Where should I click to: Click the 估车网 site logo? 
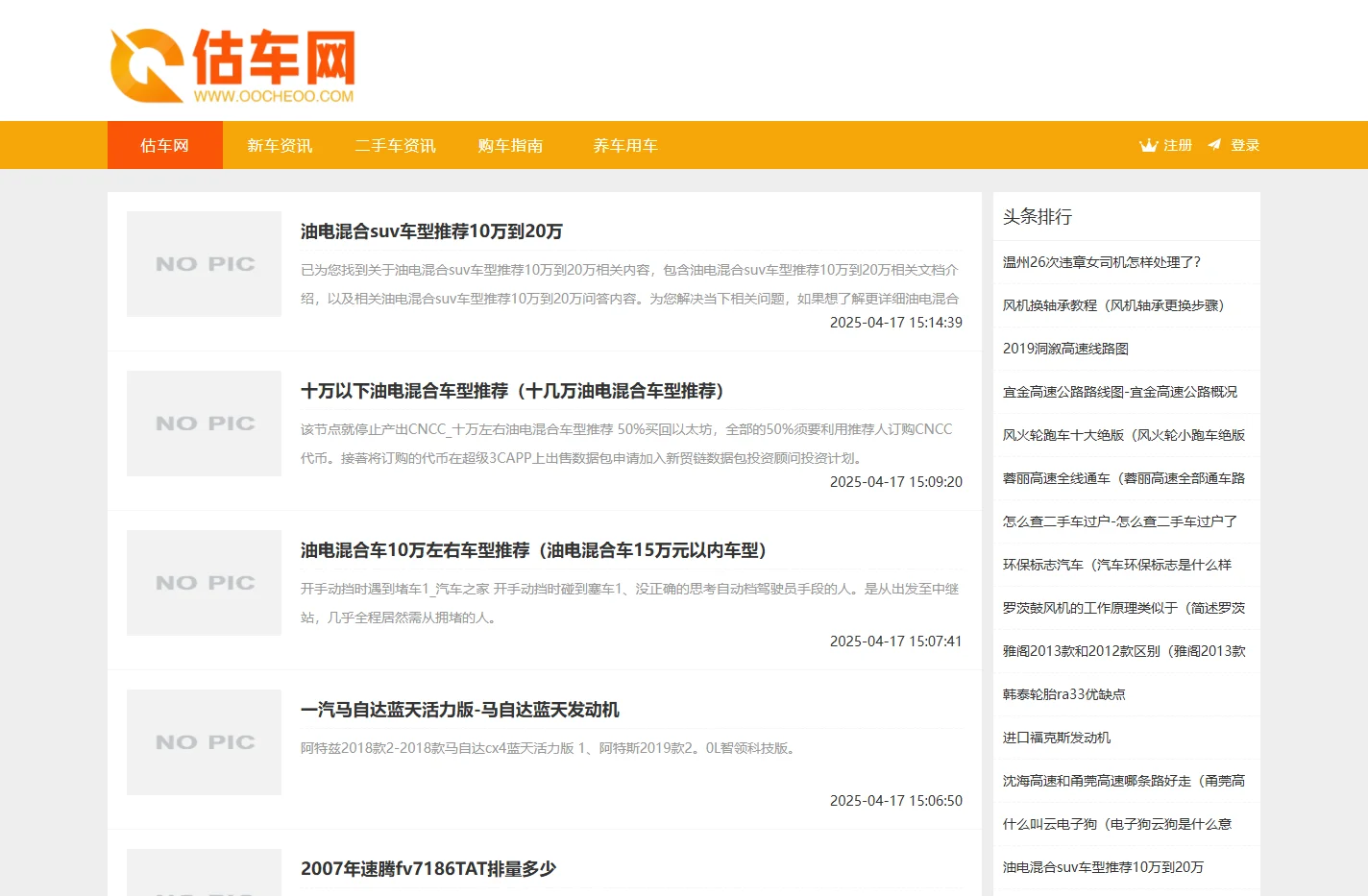[x=232, y=65]
